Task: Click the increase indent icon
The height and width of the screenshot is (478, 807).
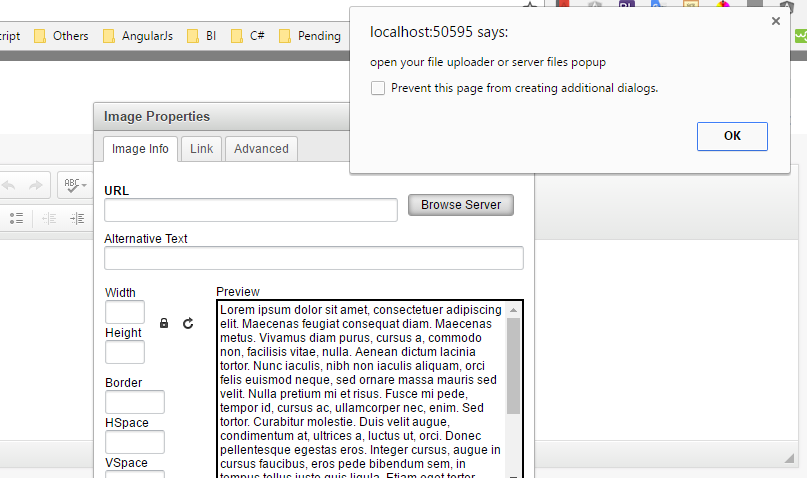Action: [77, 218]
